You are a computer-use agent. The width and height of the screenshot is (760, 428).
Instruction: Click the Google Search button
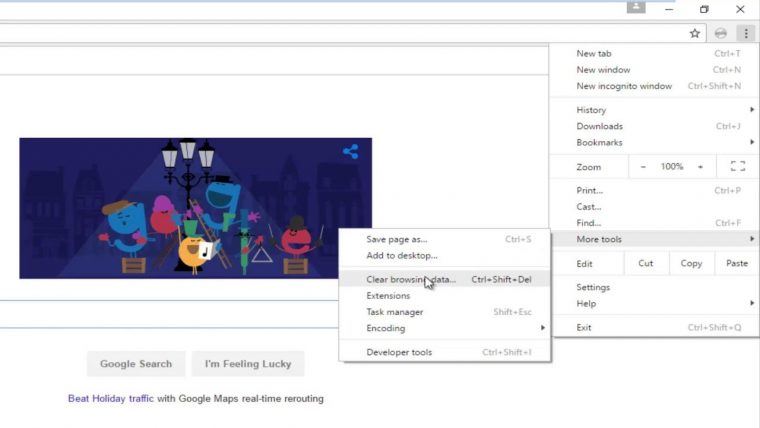click(136, 364)
